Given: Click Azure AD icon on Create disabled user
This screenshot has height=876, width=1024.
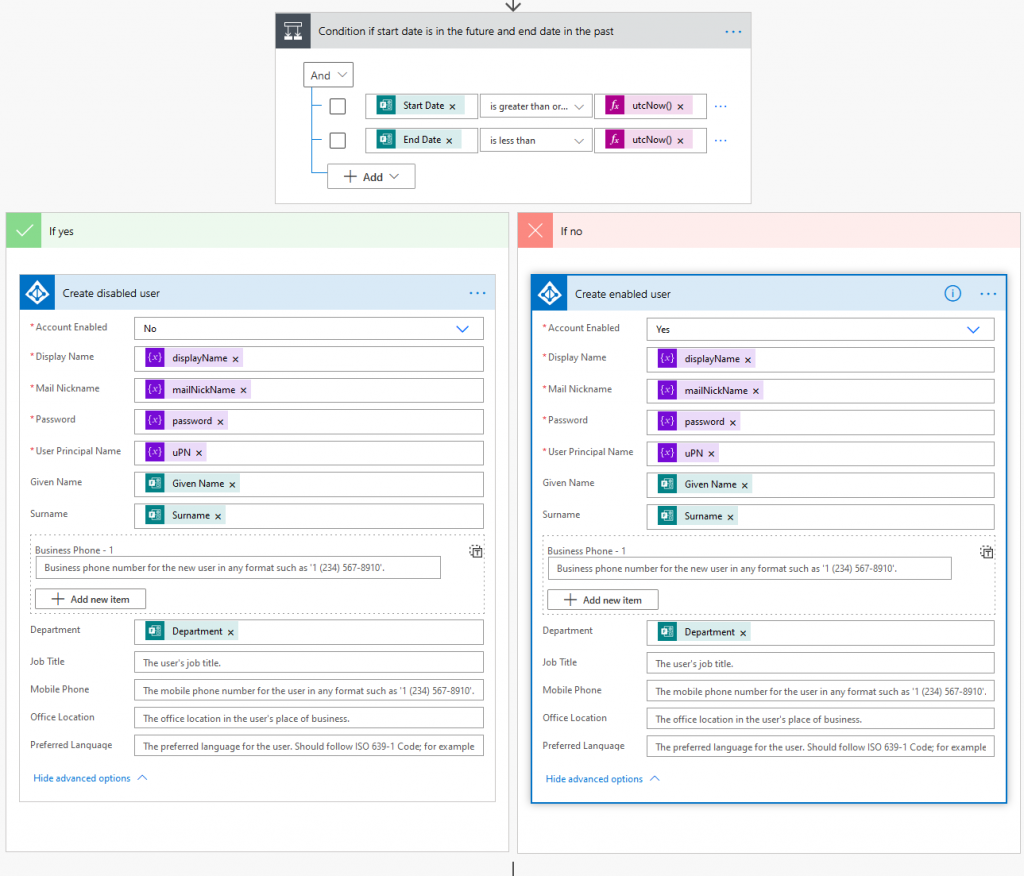Looking at the screenshot, I should coord(38,293).
